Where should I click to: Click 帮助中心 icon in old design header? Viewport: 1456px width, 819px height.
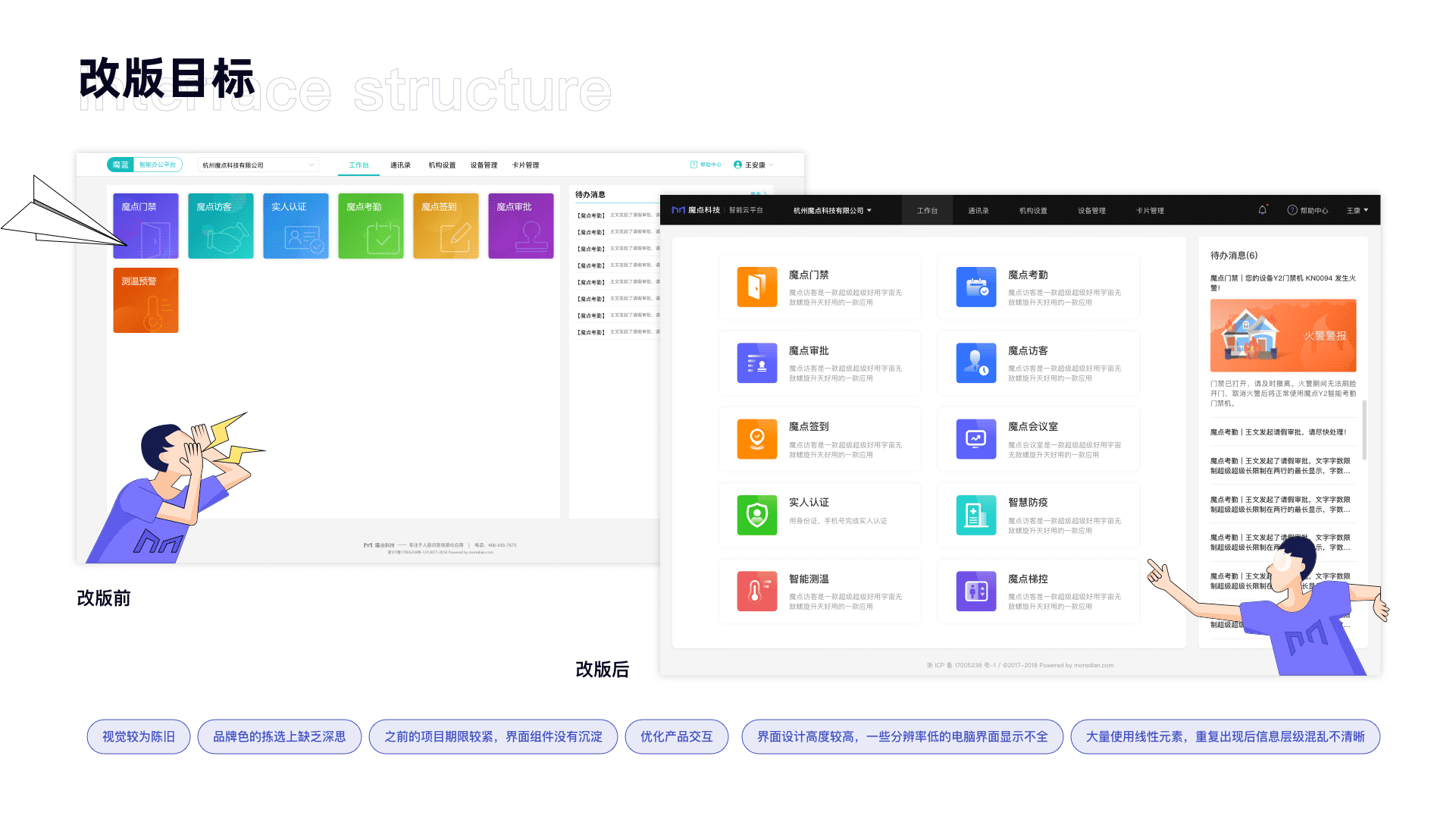click(x=694, y=165)
